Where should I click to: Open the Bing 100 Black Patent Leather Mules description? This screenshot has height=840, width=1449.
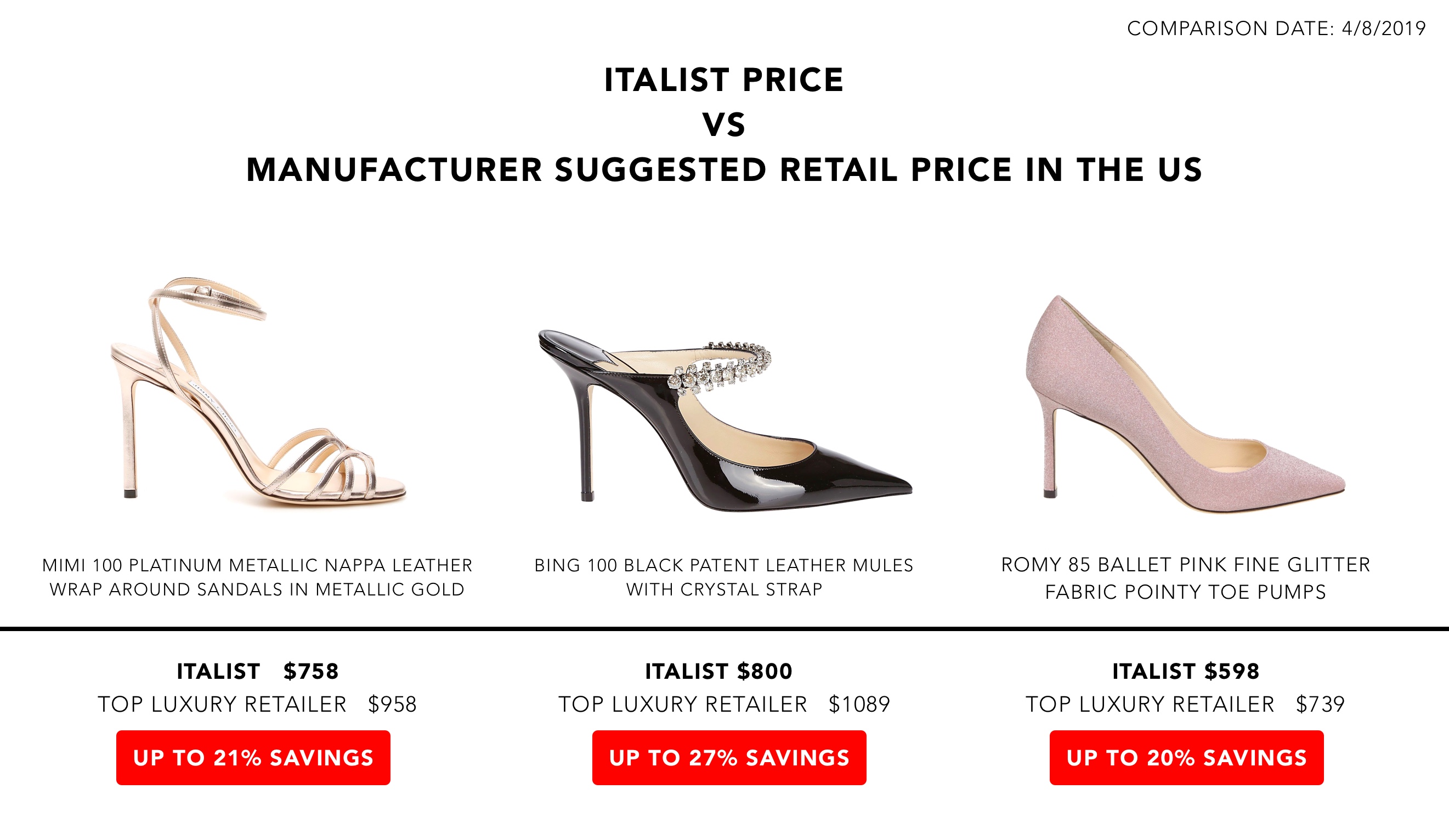pyautogui.click(x=724, y=577)
